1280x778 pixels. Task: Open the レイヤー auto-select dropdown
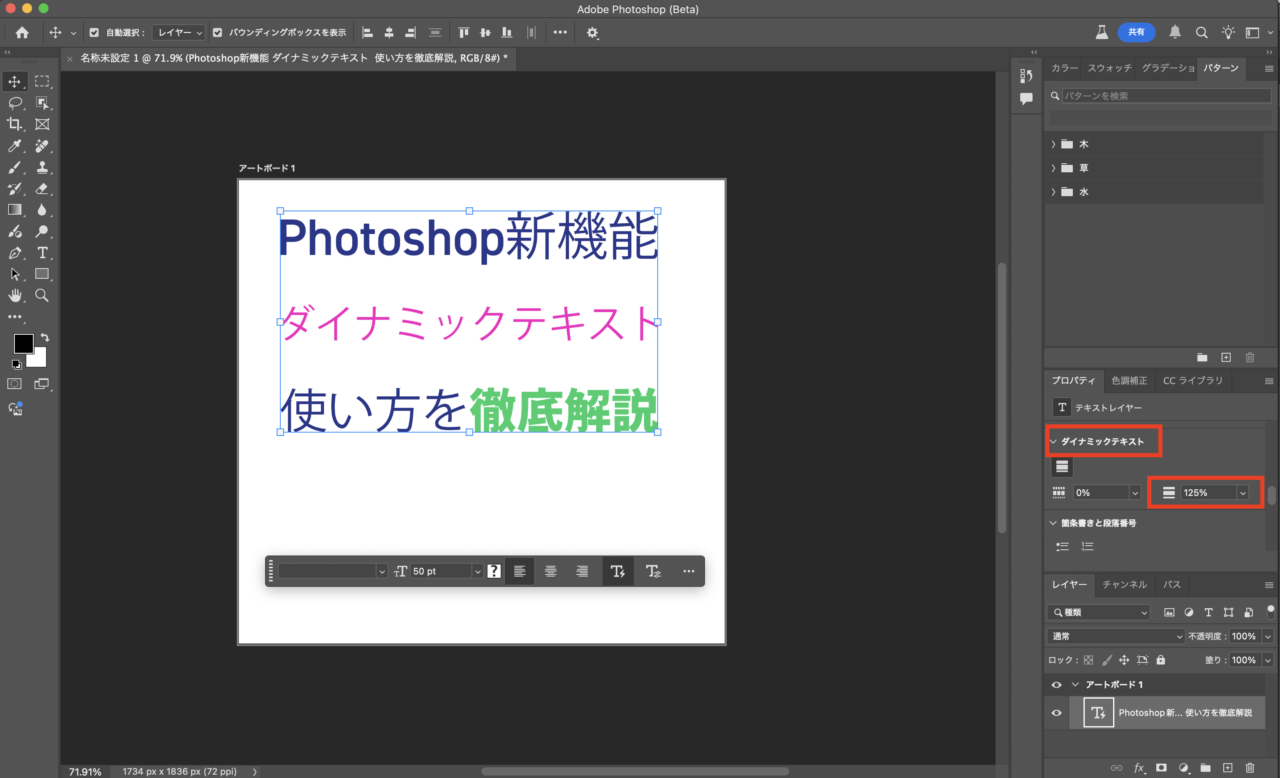point(179,32)
